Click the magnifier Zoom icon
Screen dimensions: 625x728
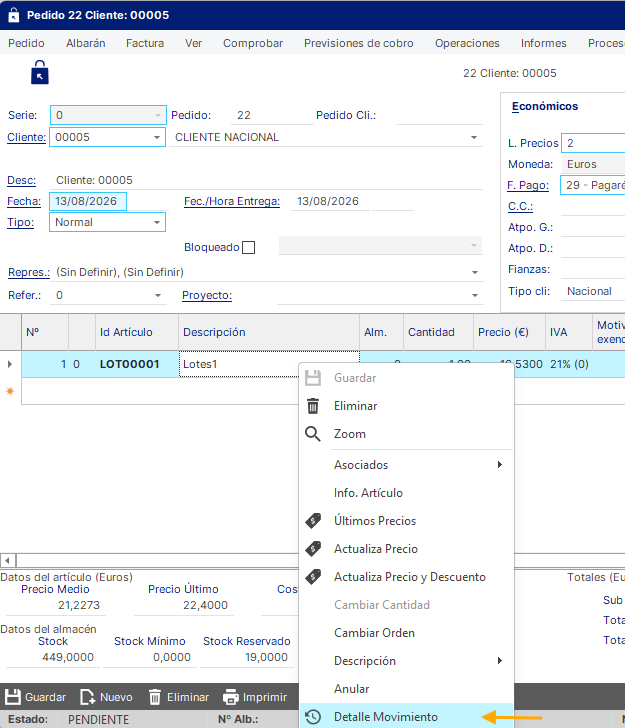point(313,434)
